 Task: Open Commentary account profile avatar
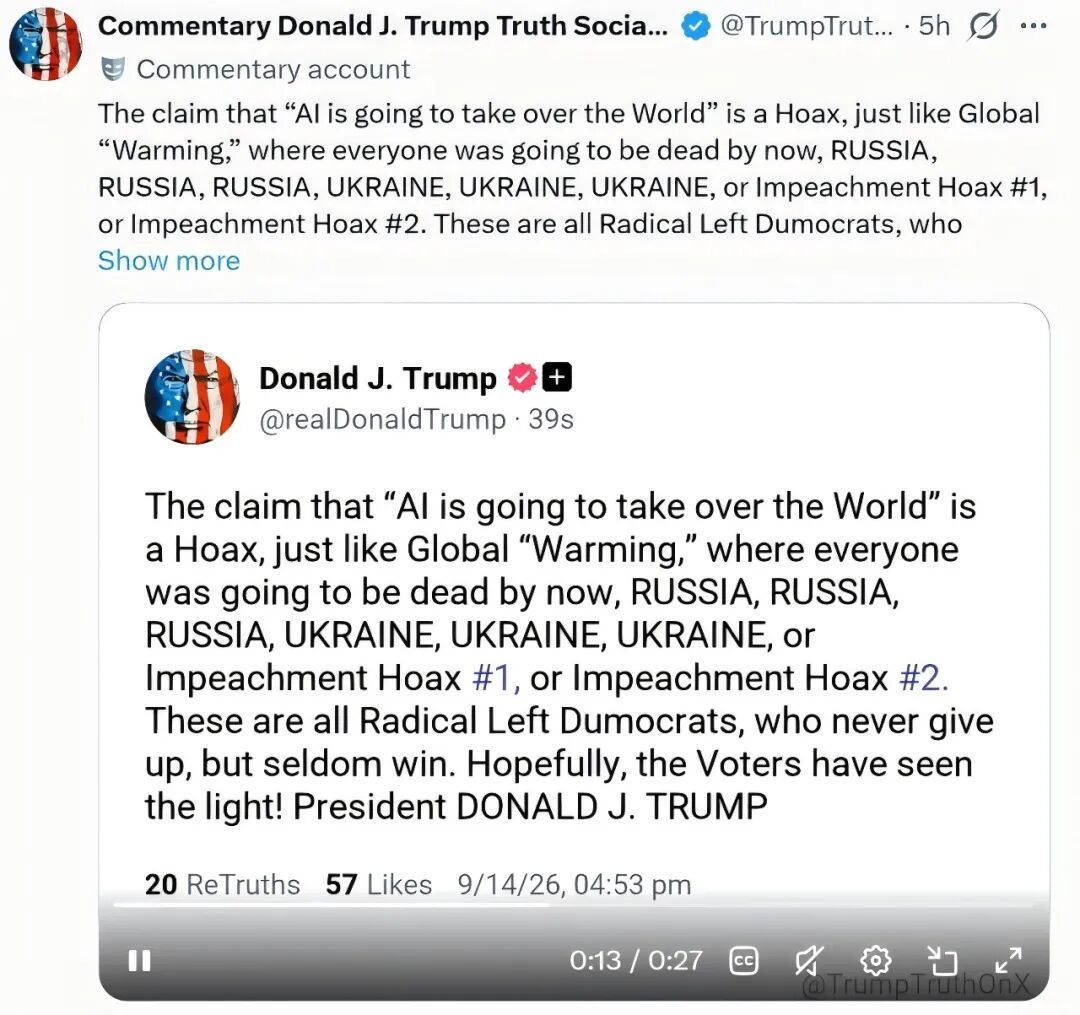(x=45, y=44)
